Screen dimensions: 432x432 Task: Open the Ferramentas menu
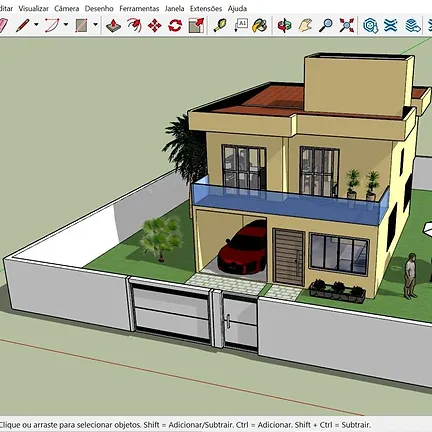click(139, 9)
